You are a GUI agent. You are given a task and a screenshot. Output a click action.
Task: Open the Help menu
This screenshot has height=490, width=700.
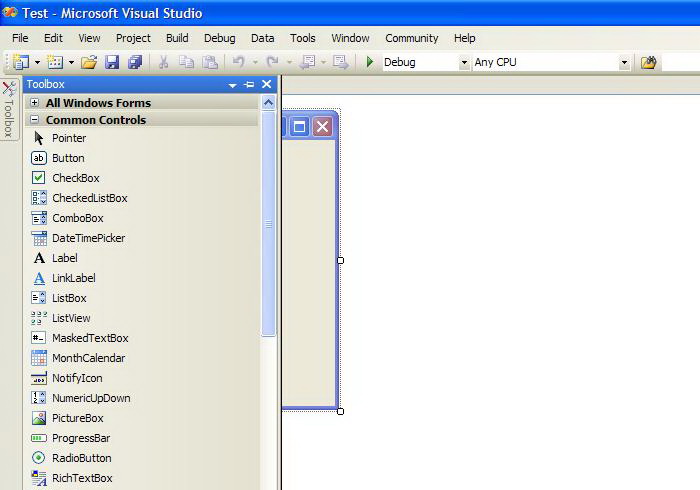point(465,38)
